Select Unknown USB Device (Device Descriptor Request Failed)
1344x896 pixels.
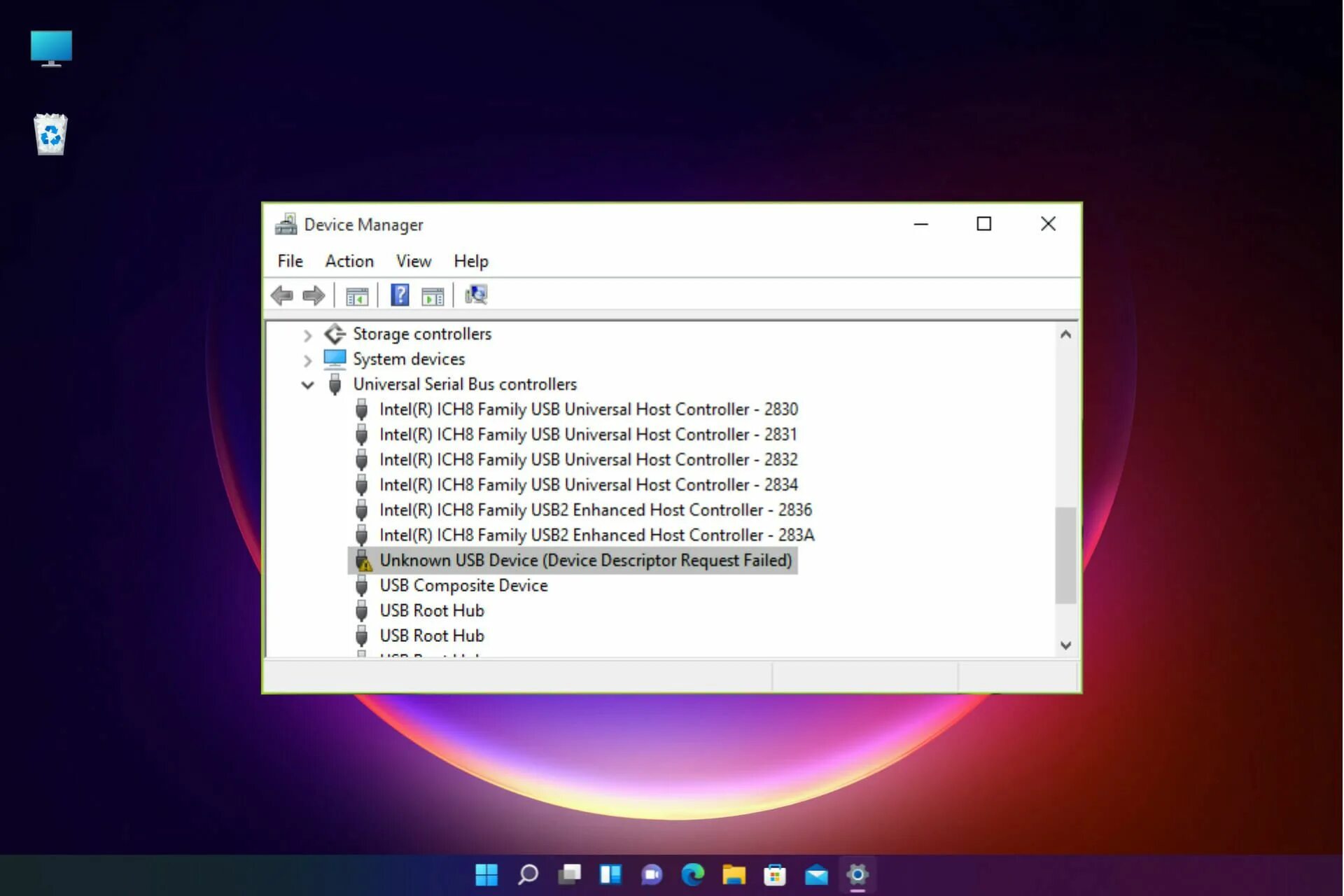pos(586,561)
